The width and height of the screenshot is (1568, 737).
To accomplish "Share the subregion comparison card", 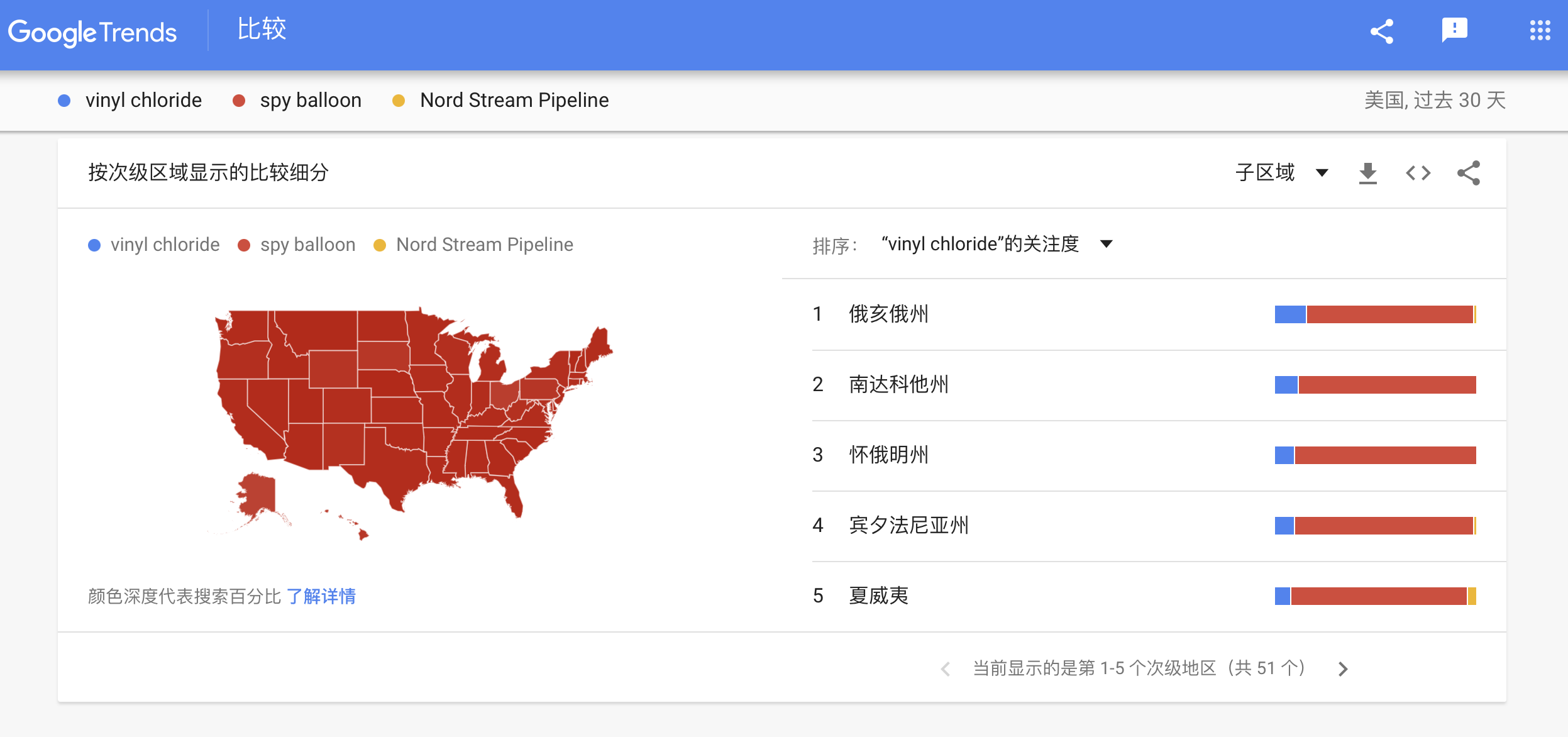I will point(1469,173).
